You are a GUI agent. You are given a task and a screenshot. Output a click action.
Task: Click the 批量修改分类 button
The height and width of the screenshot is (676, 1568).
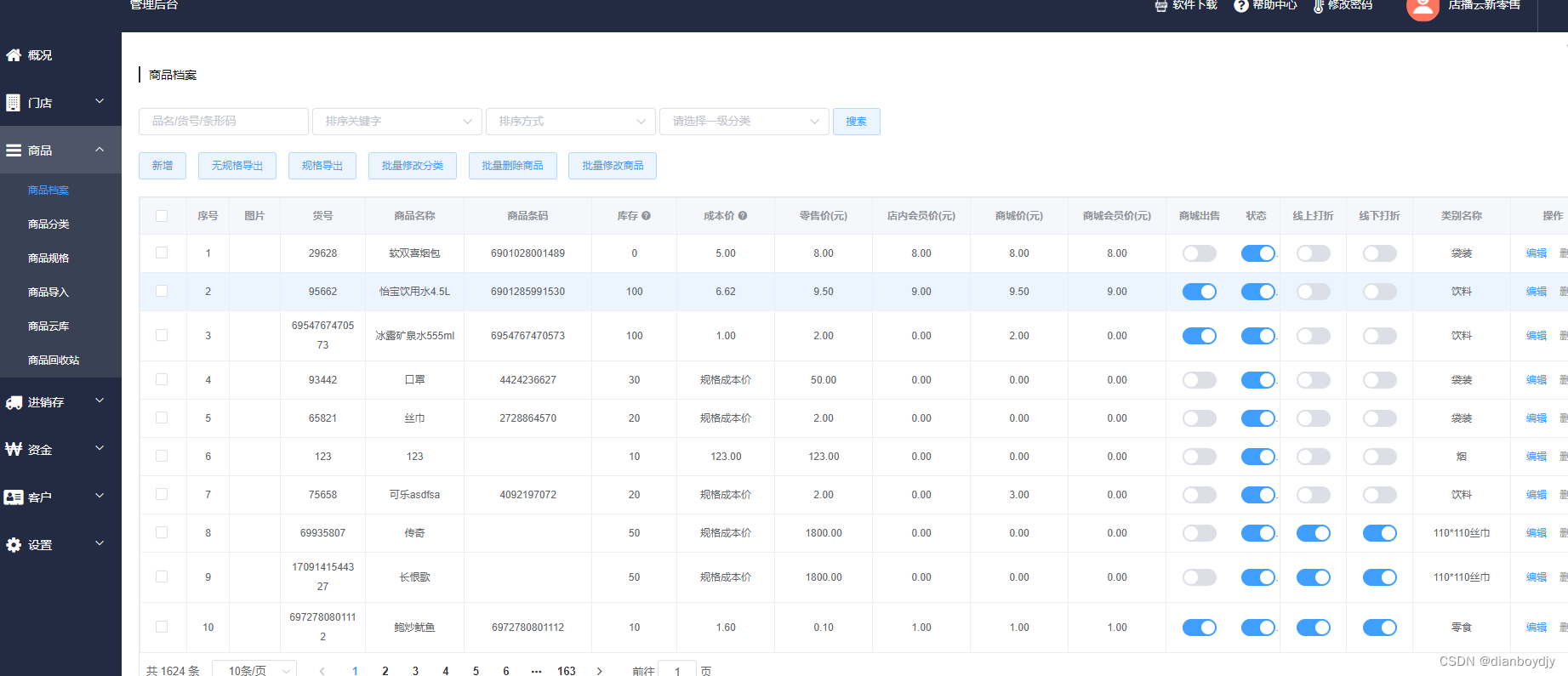pos(413,166)
